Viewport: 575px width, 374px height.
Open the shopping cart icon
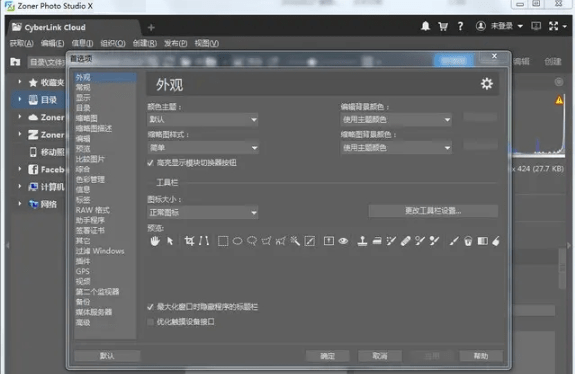[443, 26]
